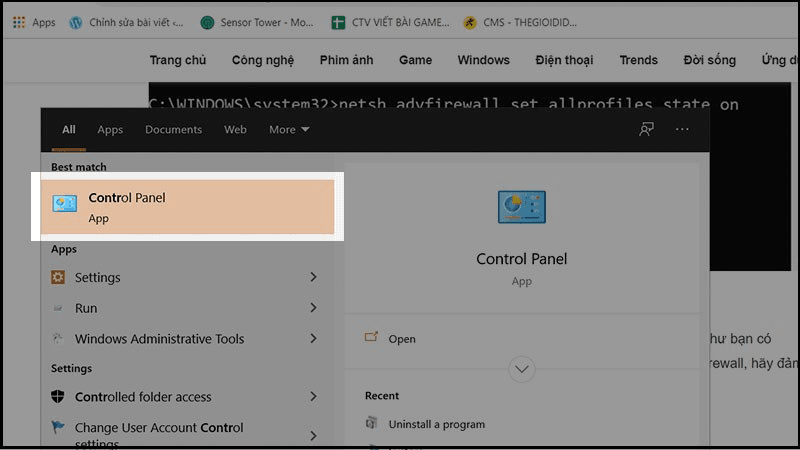Open Đời sống in site menu
Screen dimensions: 800x450
710,60
